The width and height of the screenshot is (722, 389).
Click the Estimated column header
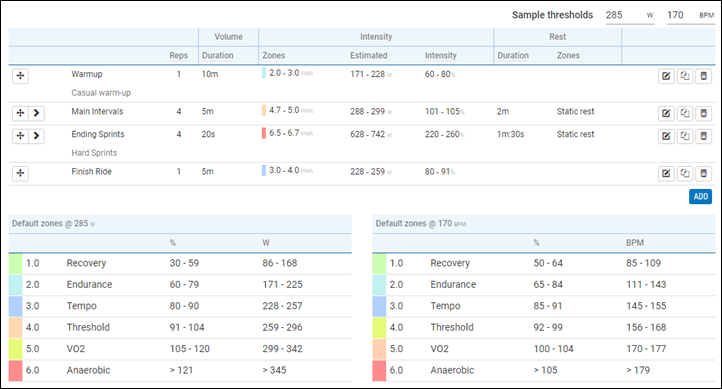pos(368,55)
